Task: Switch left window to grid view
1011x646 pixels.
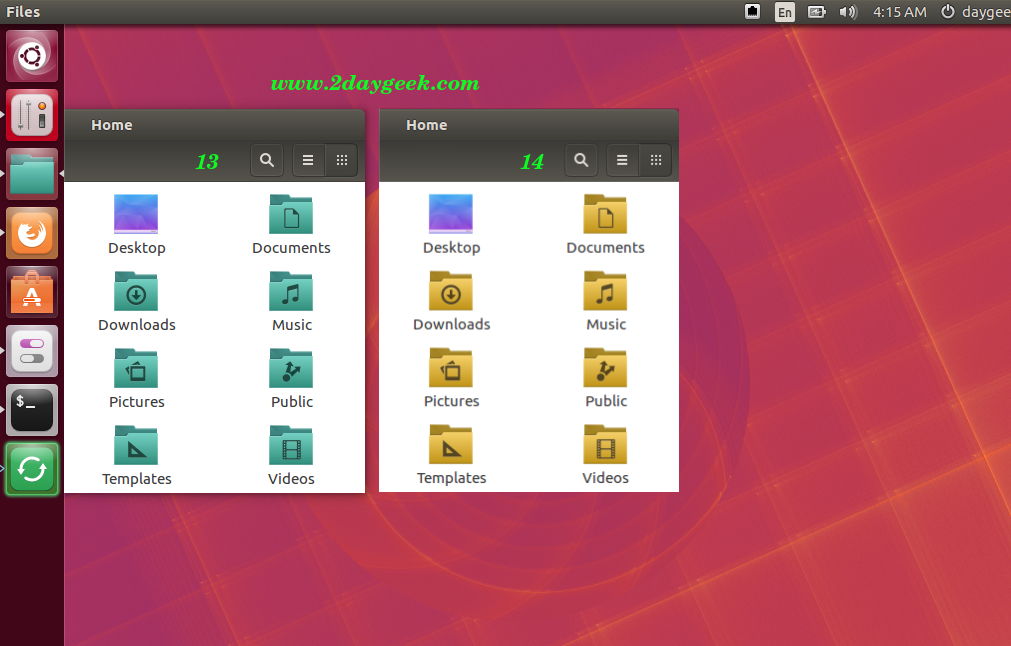Action: click(x=341, y=160)
